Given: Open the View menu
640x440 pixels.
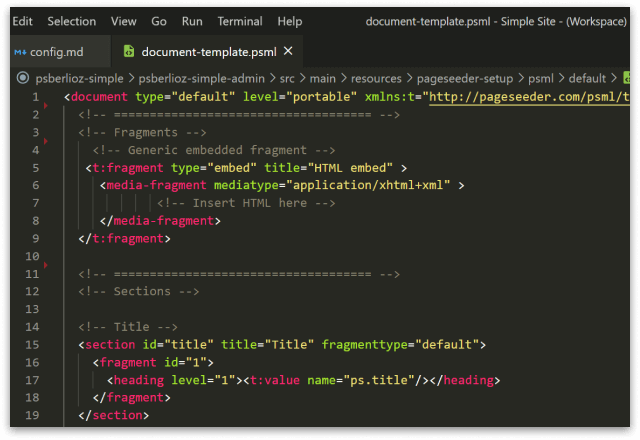Looking at the screenshot, I should pos(124,21).
